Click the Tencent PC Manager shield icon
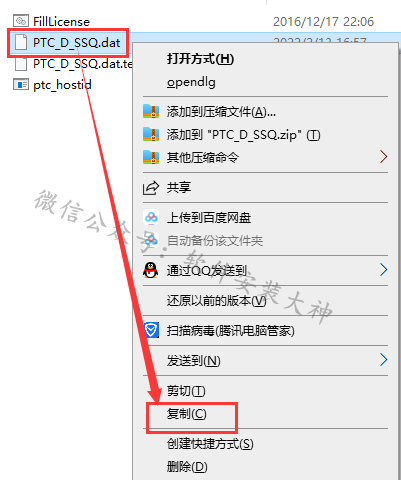The width and height of the screenshot is (401, 480). pyautogui.click(x=151, y=330)
